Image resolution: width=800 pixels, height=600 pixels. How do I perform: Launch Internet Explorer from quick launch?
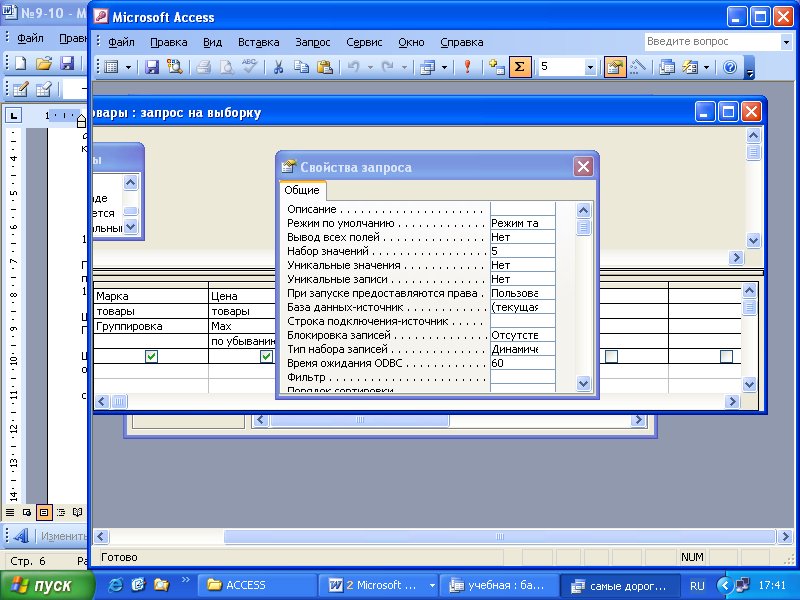(116, 585)
